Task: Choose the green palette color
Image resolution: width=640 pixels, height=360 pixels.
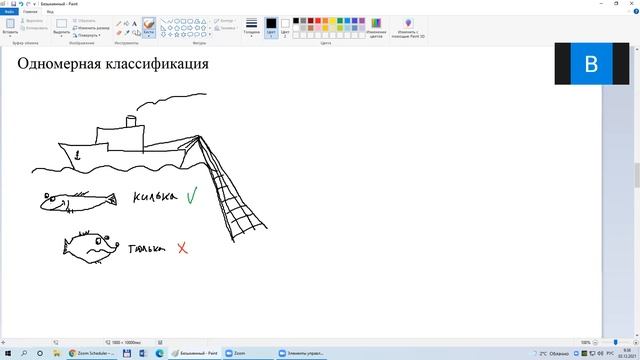Action: [x=340, y=20]
